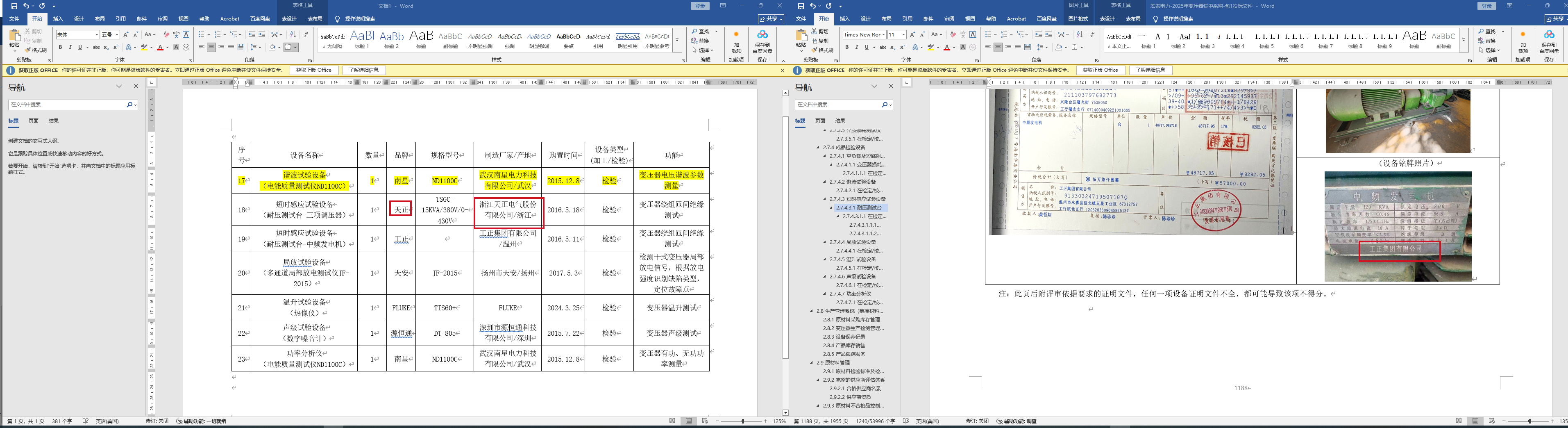1568x428 pixels.
Task: Open font name dropdown showing 宋体
Action: [x=96, y=35]
